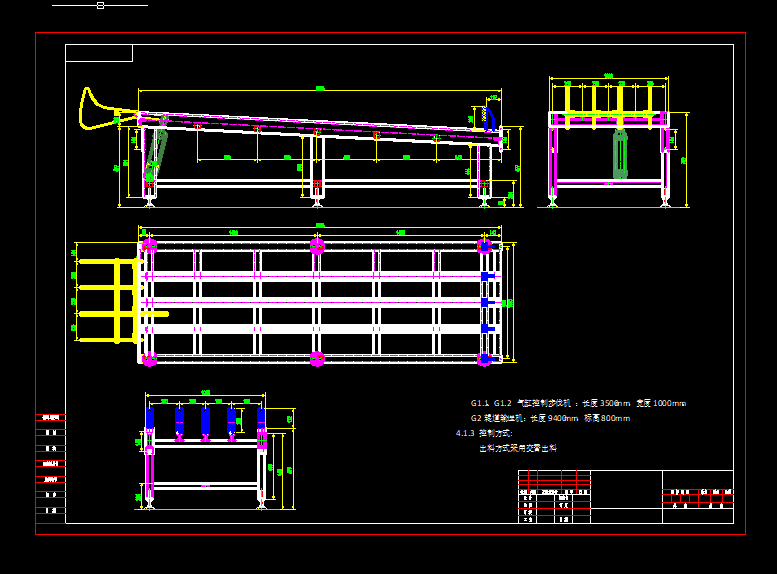Pick the 4.1.3 heading text in the notes

click(484, 433)
